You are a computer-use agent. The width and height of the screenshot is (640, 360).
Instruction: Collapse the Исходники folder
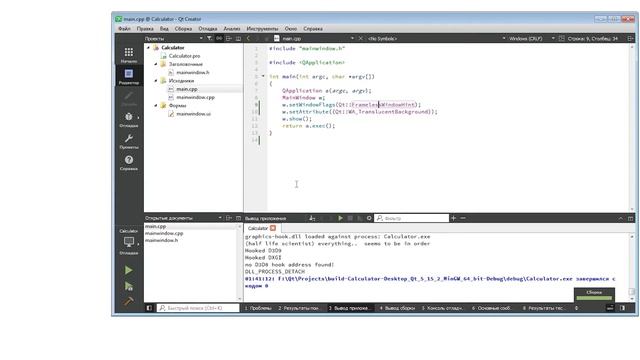coord(156,81)
